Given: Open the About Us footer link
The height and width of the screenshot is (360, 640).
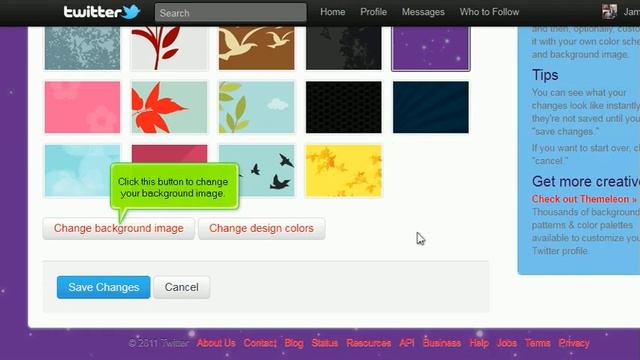Looking at the screenshot, I should (x=216, y=343).
